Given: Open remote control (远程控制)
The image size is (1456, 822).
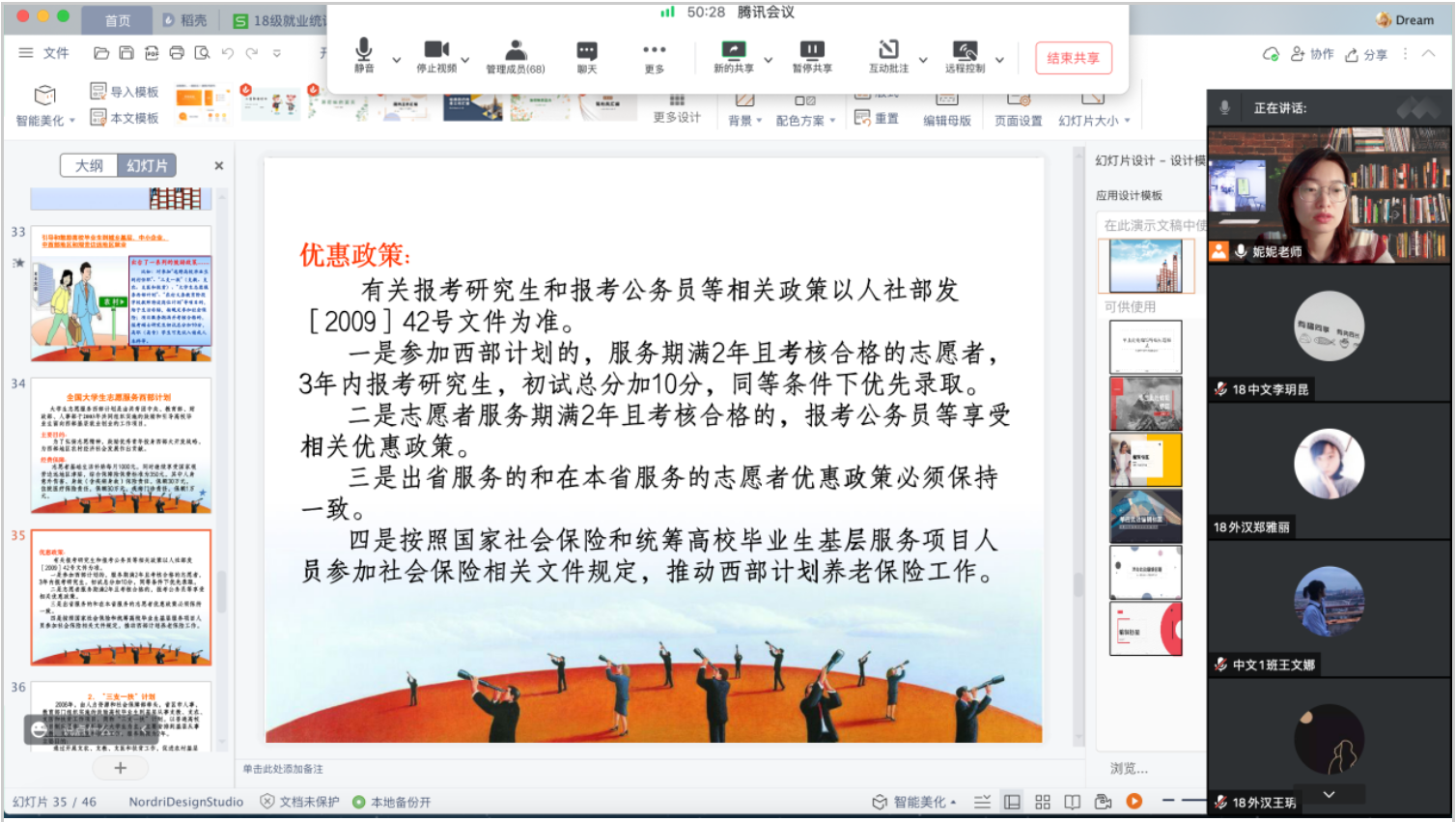Looking at the screenshot, I should (965, 56).
